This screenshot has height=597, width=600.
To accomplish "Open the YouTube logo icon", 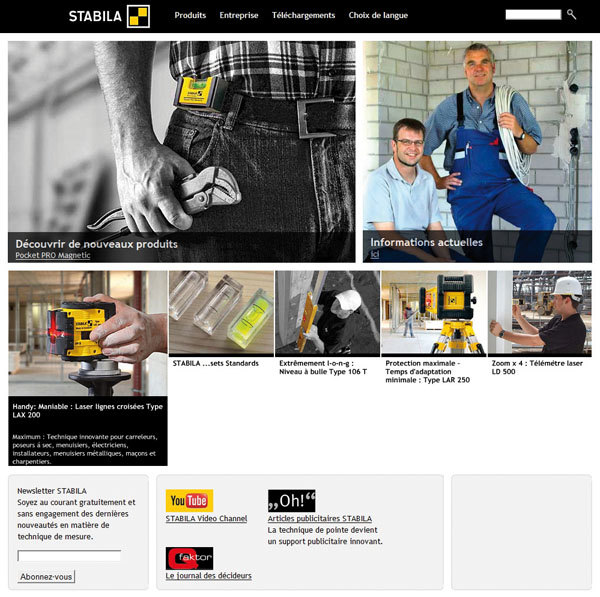I will pos(189,500).
